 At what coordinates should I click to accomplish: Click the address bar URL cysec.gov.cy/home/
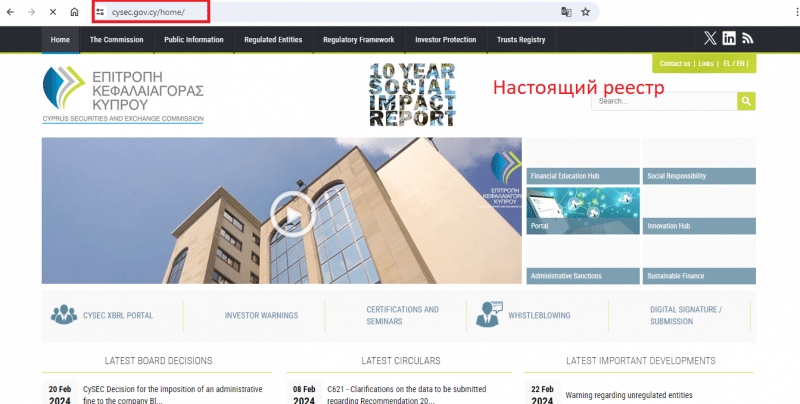pyautogui.click(x=148, y=12)
